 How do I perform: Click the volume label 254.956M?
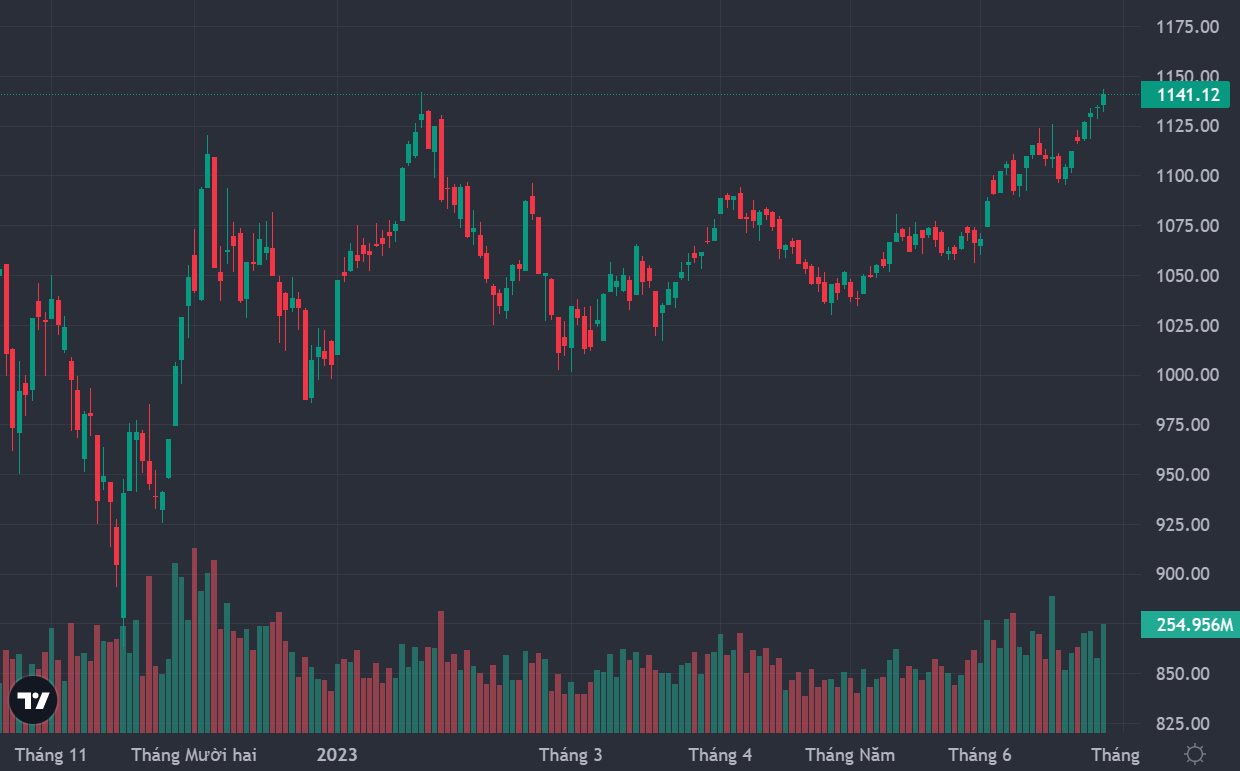[x=1187, y=625]
